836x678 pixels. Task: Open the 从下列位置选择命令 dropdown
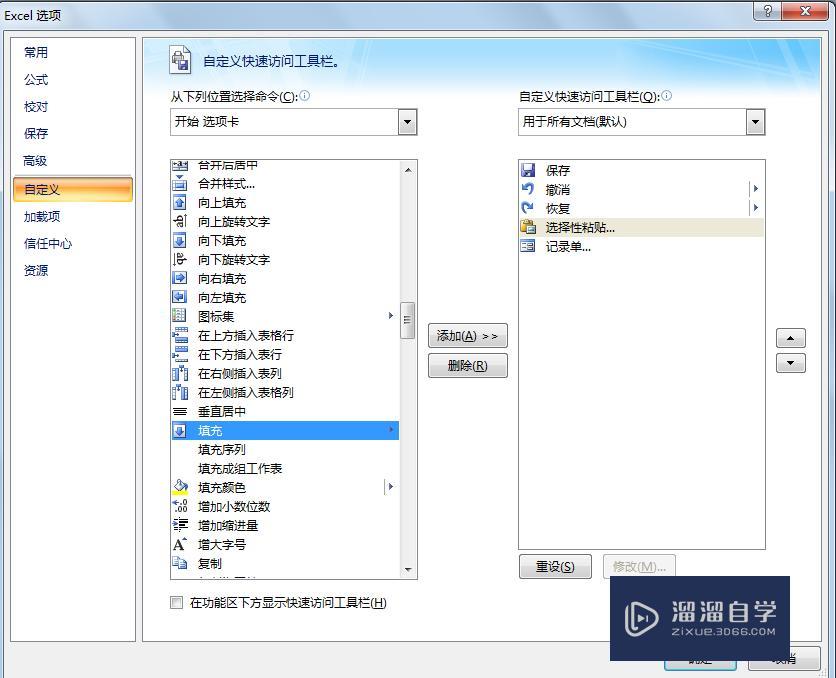click(x=407, y=122)
